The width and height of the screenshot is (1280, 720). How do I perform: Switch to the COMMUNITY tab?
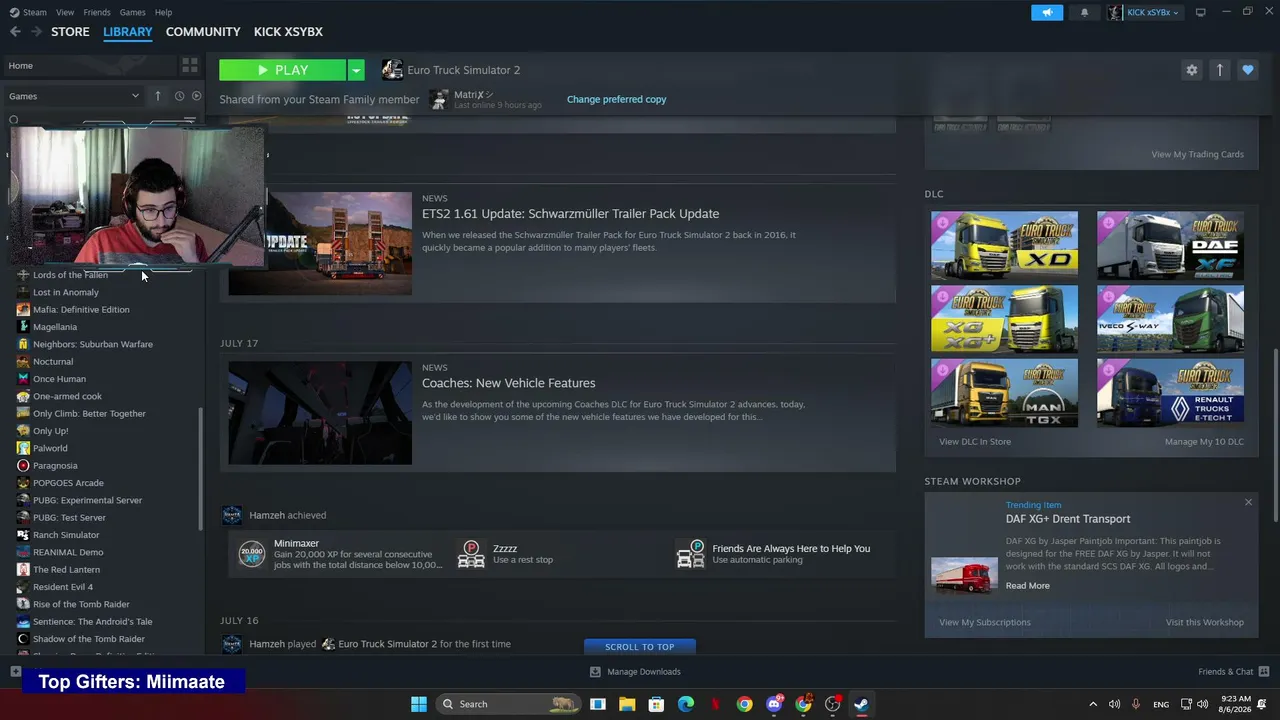click(203, 32)
